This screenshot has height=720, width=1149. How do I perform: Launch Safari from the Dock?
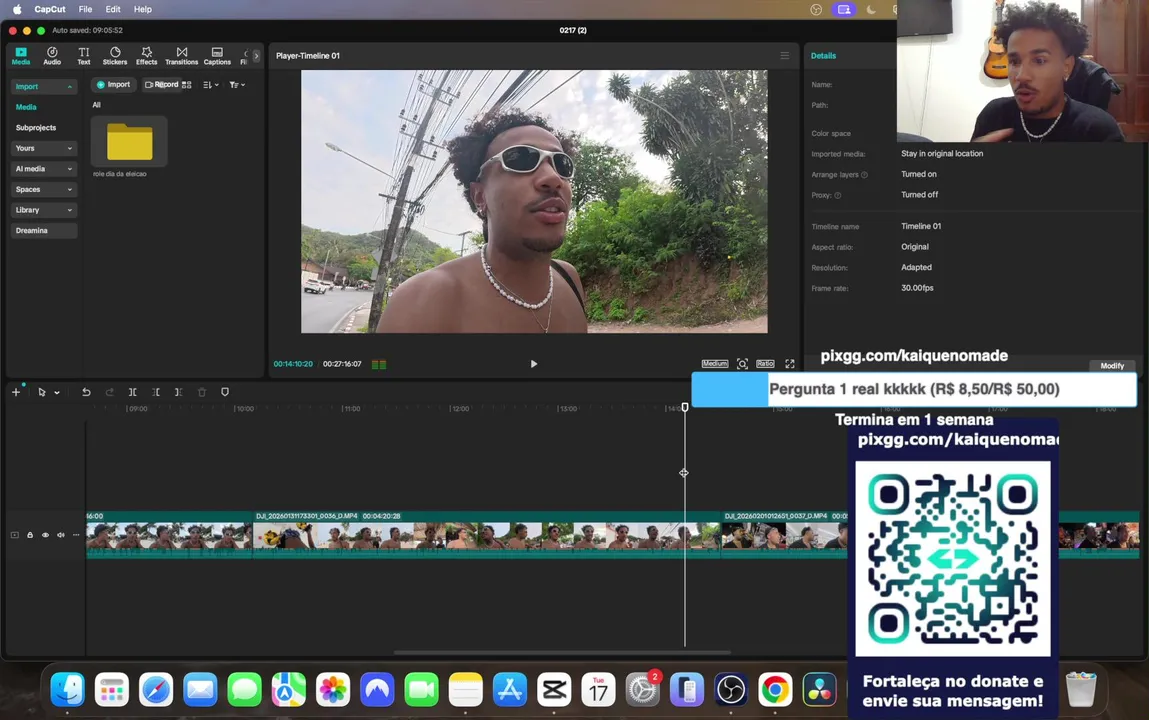tap(155, 689)
